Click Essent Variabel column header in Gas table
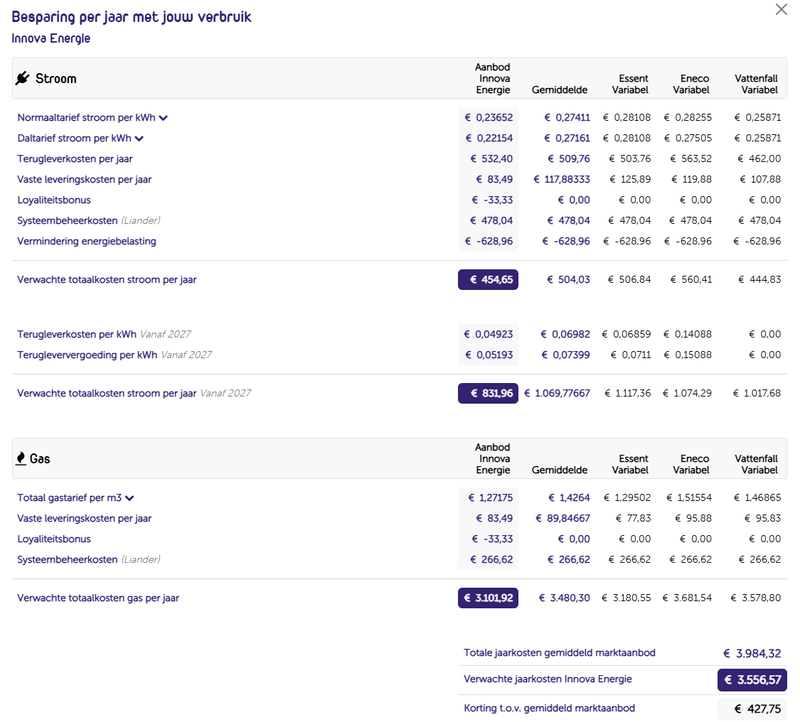Viewport: 800px width, 722px height. click(x=631, y=464)
